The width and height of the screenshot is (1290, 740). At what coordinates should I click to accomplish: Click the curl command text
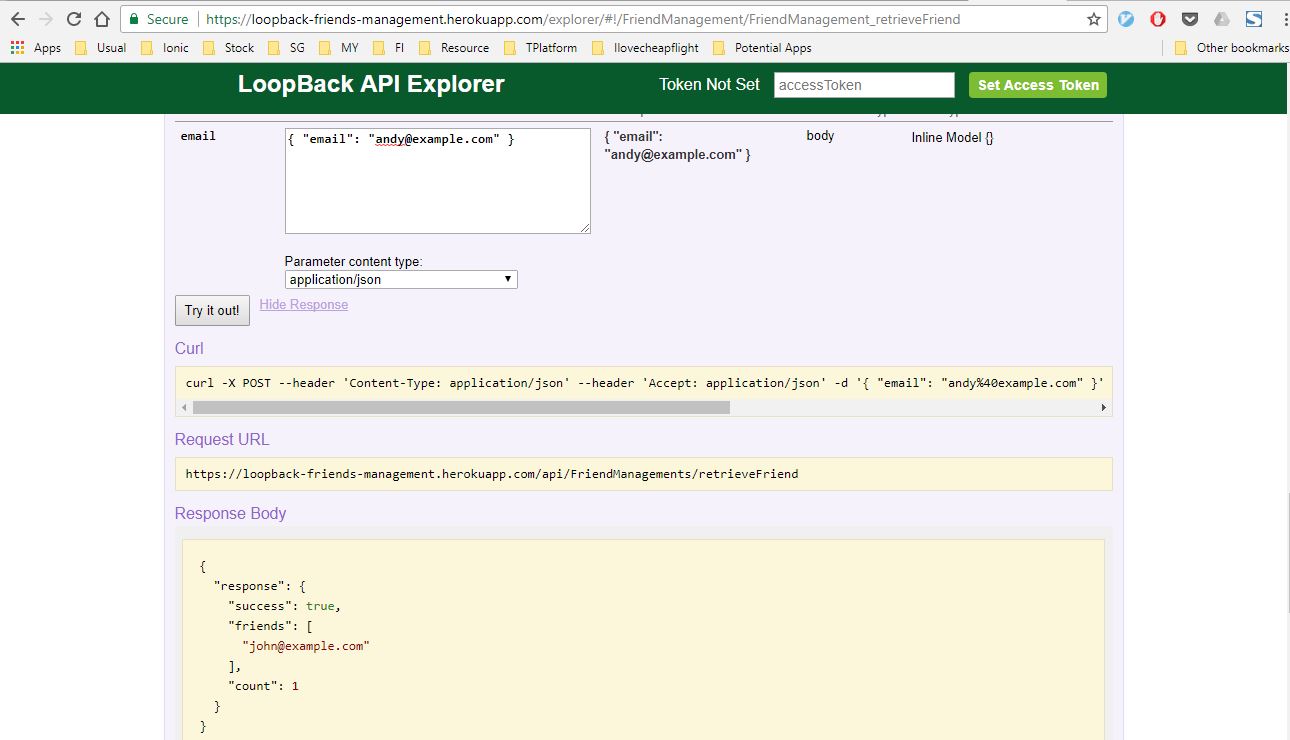click(644, 383)
